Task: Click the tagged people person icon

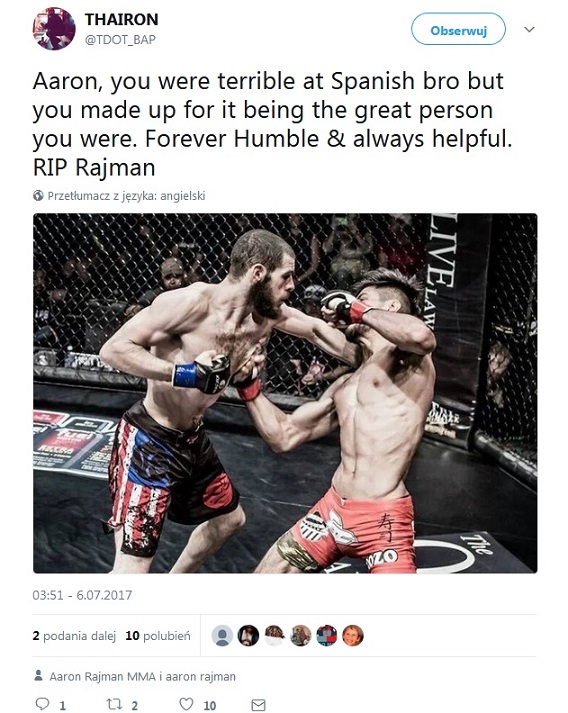Action: coord(39,675)
